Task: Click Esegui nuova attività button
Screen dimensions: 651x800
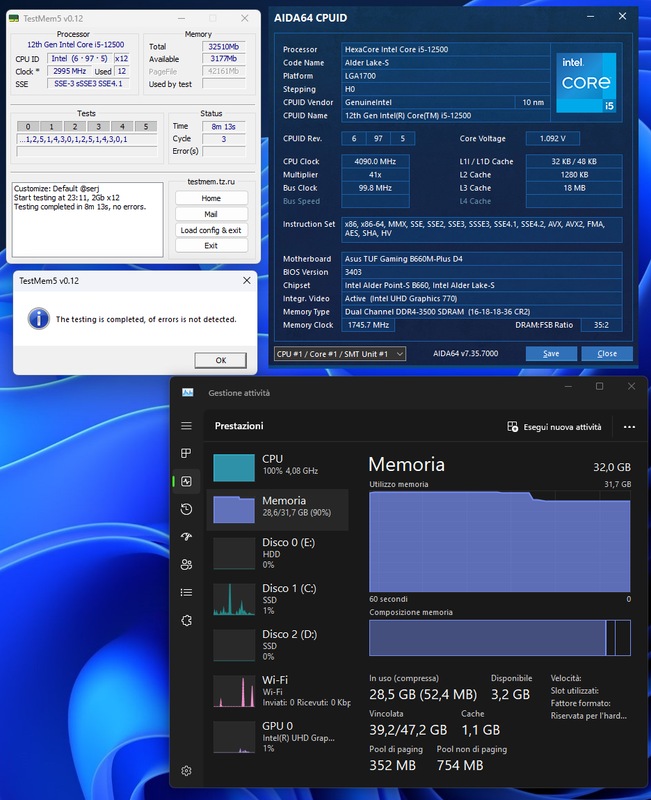Action: (x=554, y=427)
